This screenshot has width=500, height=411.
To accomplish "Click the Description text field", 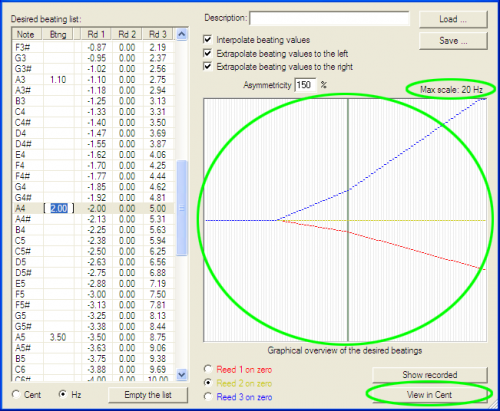I will click(329, 18).
